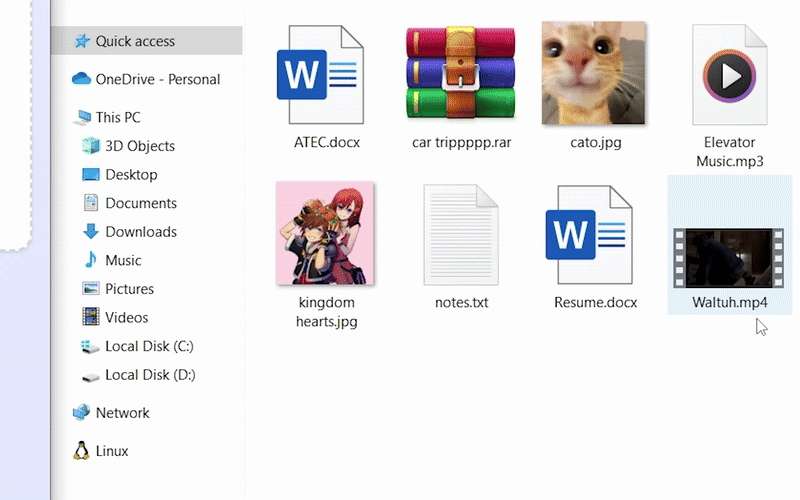Browse the Pictures folder

129,289
